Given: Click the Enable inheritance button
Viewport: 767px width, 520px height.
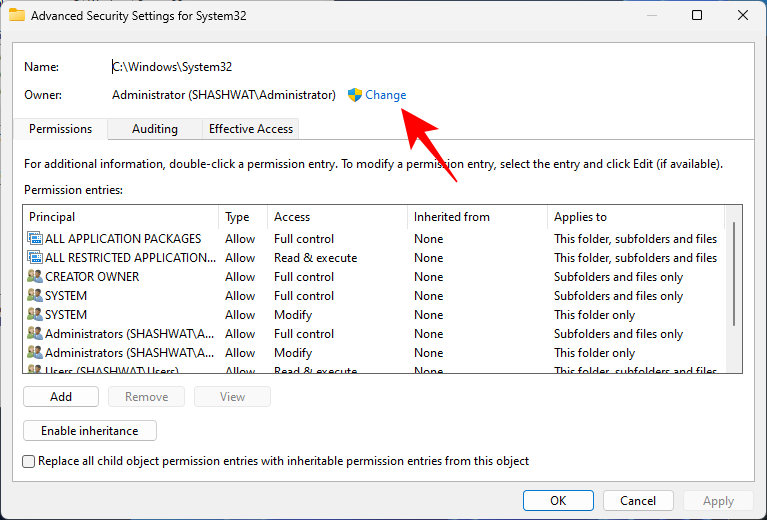Looking at the screenshot, I should click(x=90, y=431).
